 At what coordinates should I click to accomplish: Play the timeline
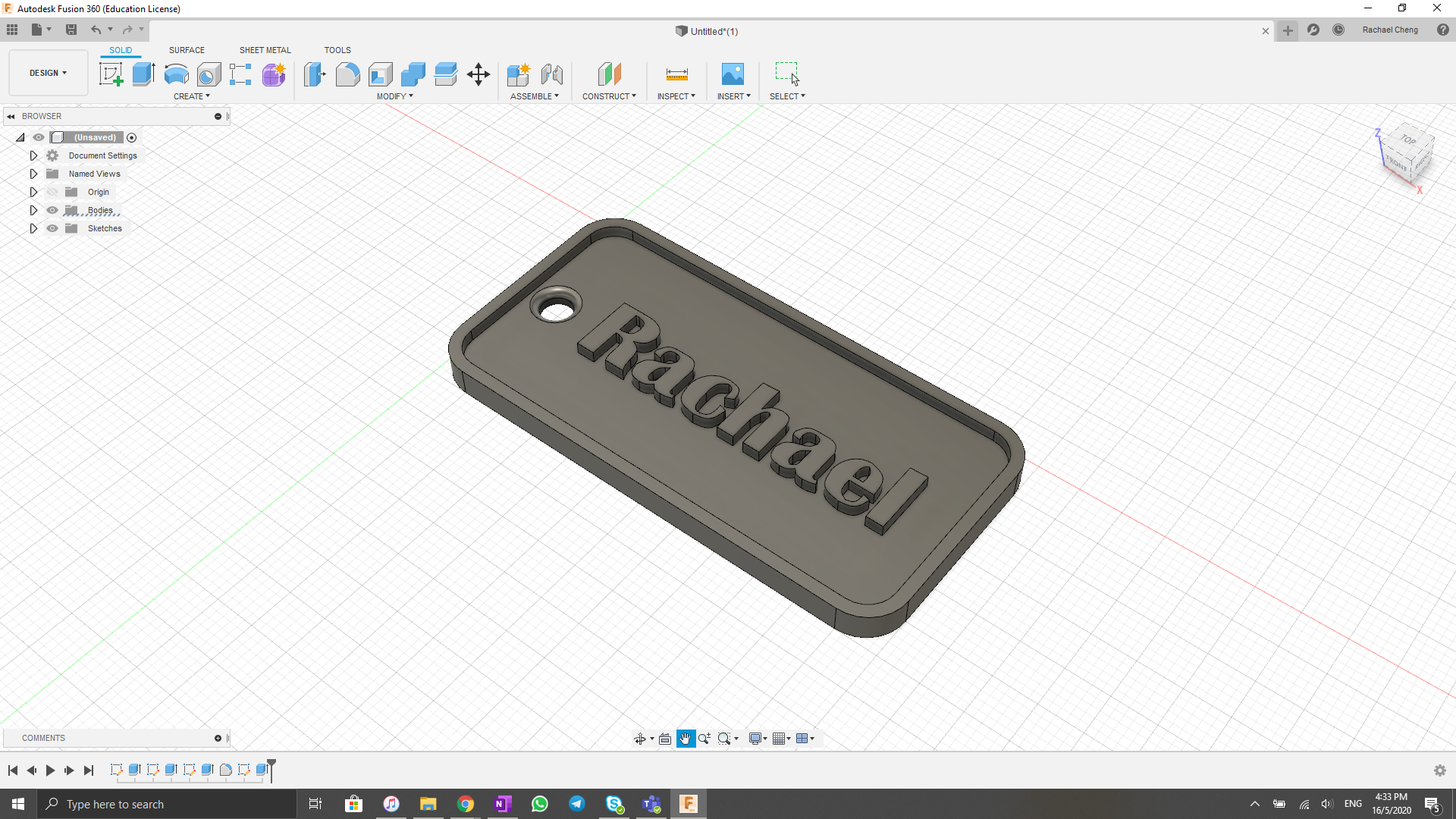coord(50,770)
